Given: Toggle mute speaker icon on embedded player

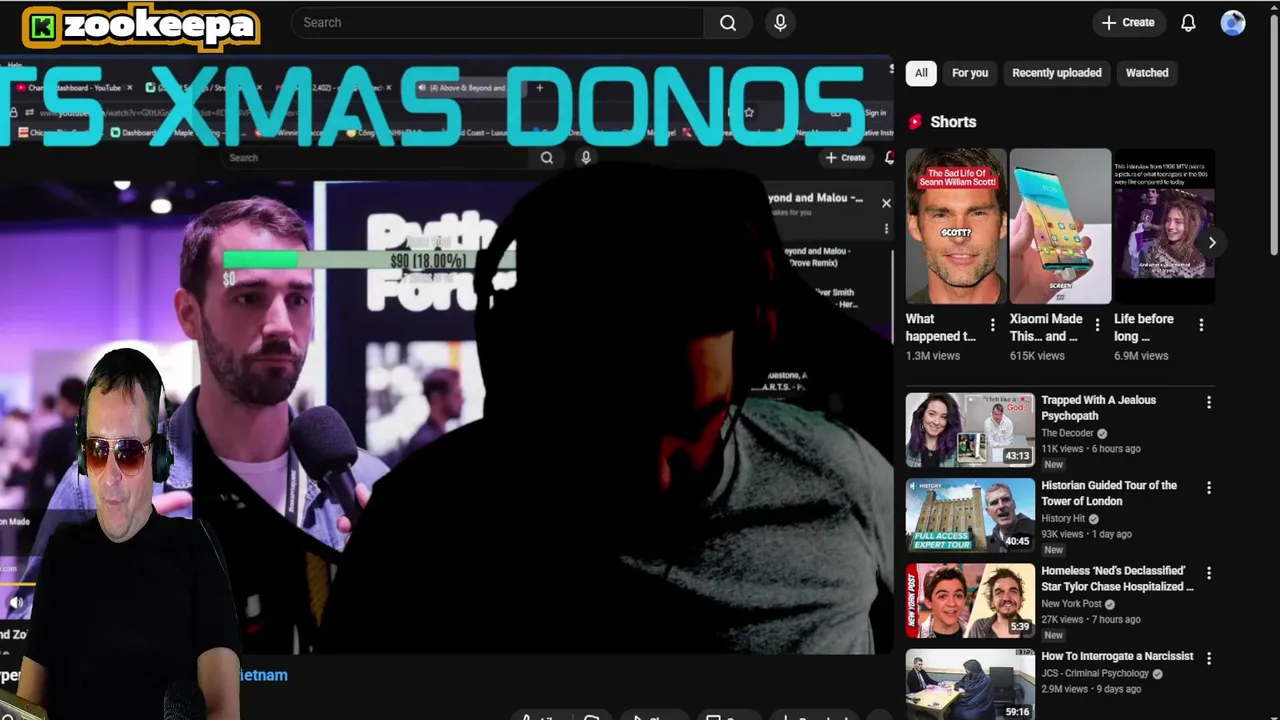Looking at the screenshot, I should click(x=16, y=603).
